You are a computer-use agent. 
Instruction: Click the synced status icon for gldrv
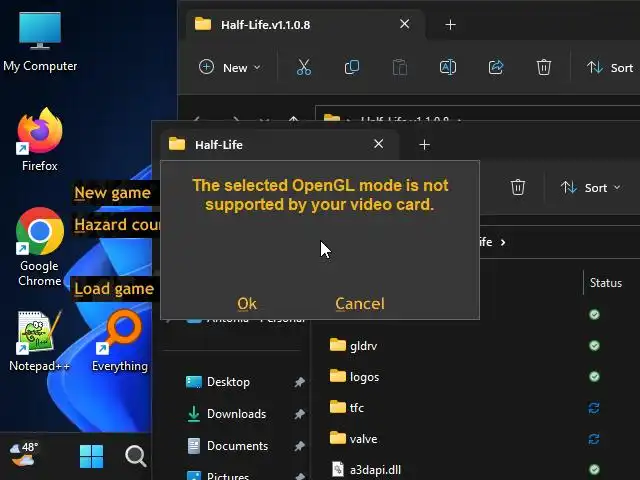click(x=594, y=346)
